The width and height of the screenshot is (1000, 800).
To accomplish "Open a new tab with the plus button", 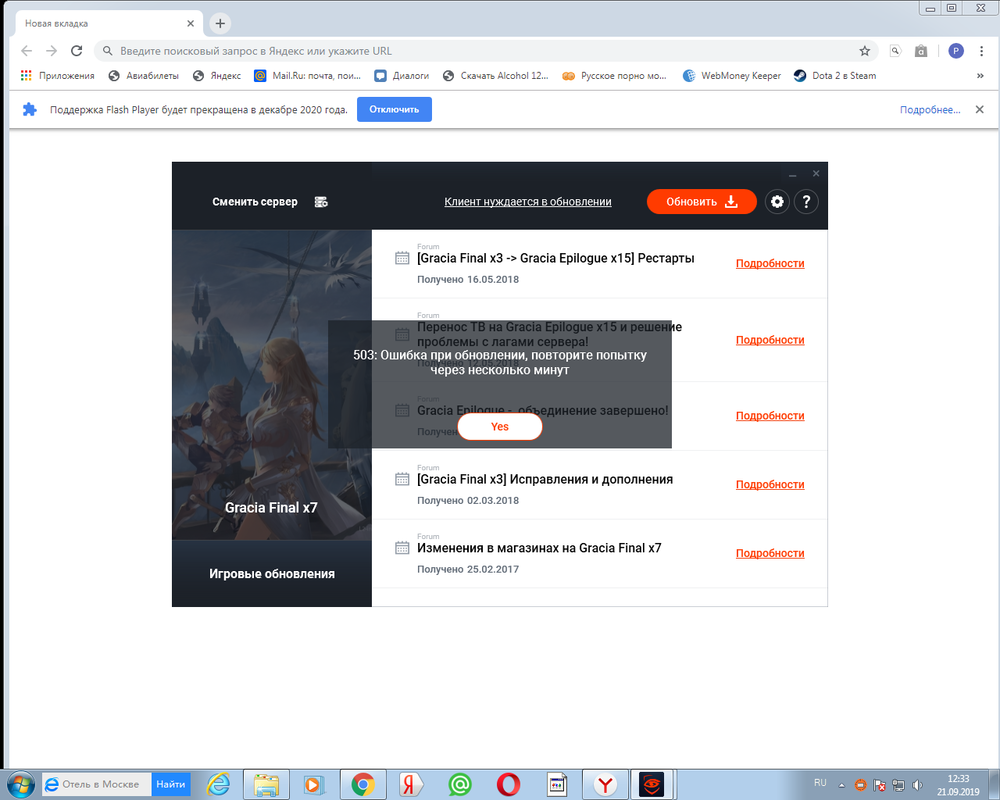I will tap(220, 23).
